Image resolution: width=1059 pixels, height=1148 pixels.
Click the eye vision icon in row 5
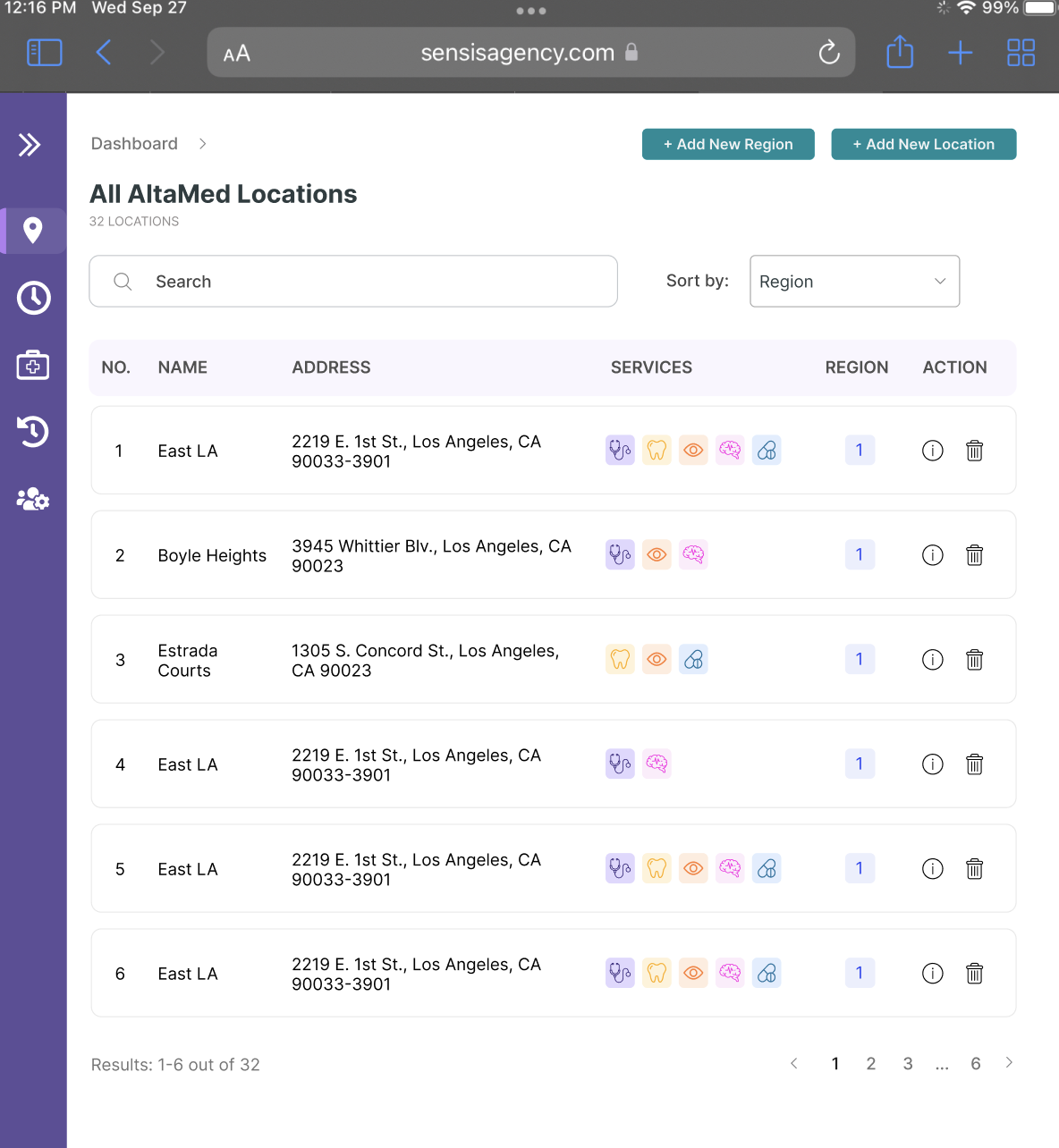coord(693,868)
